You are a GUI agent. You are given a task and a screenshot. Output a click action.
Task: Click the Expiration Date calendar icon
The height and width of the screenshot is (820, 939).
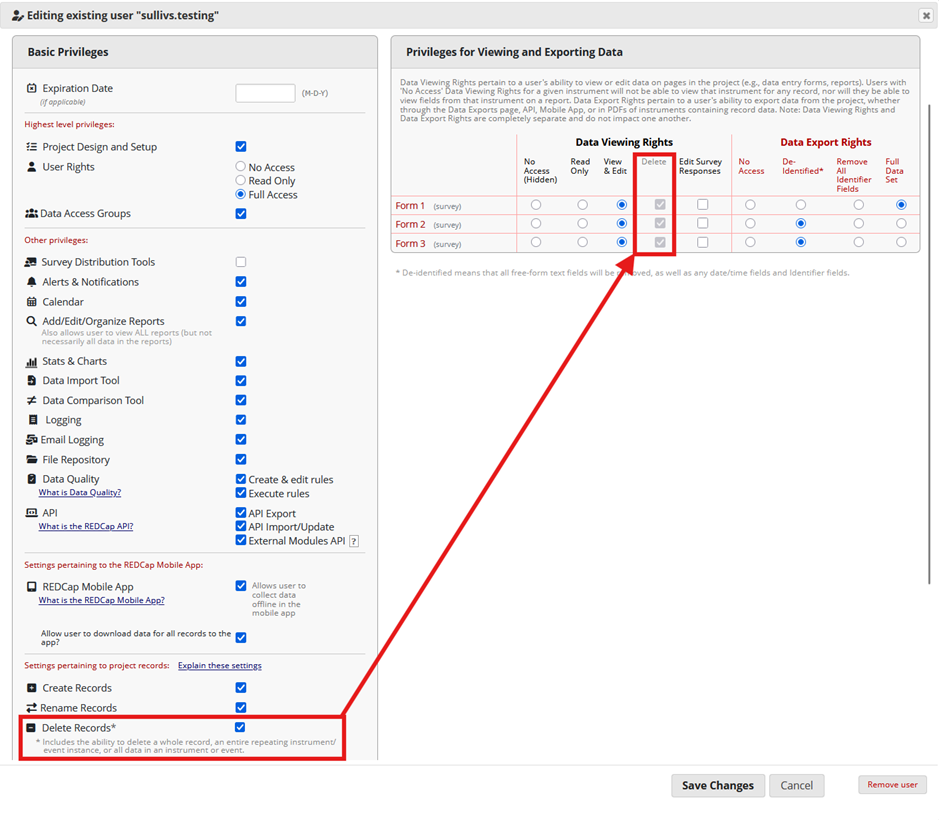32,88
